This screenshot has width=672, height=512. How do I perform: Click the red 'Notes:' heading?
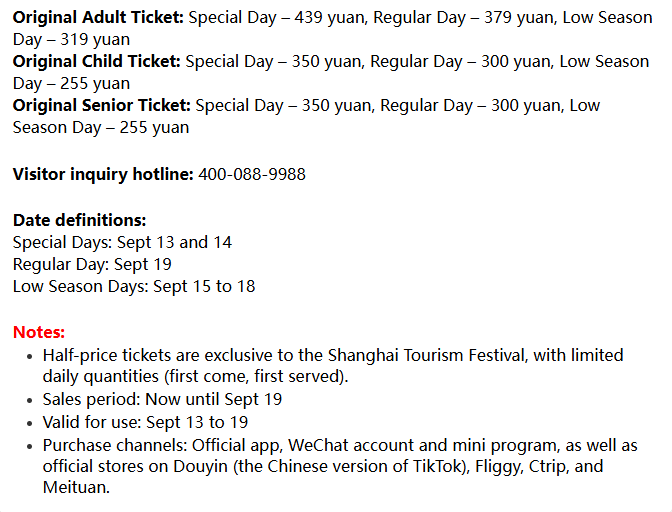pyautogui.click(x=39, y=332)
